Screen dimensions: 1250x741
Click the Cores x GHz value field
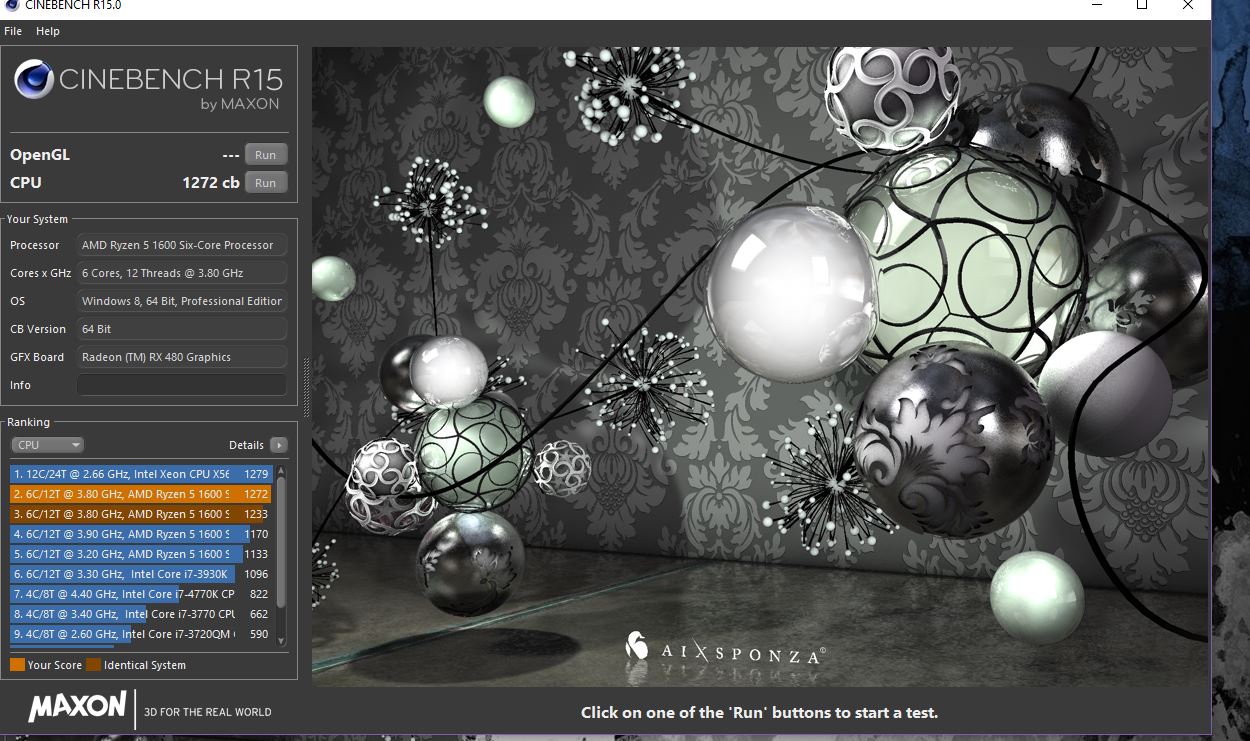click(182, 273)
